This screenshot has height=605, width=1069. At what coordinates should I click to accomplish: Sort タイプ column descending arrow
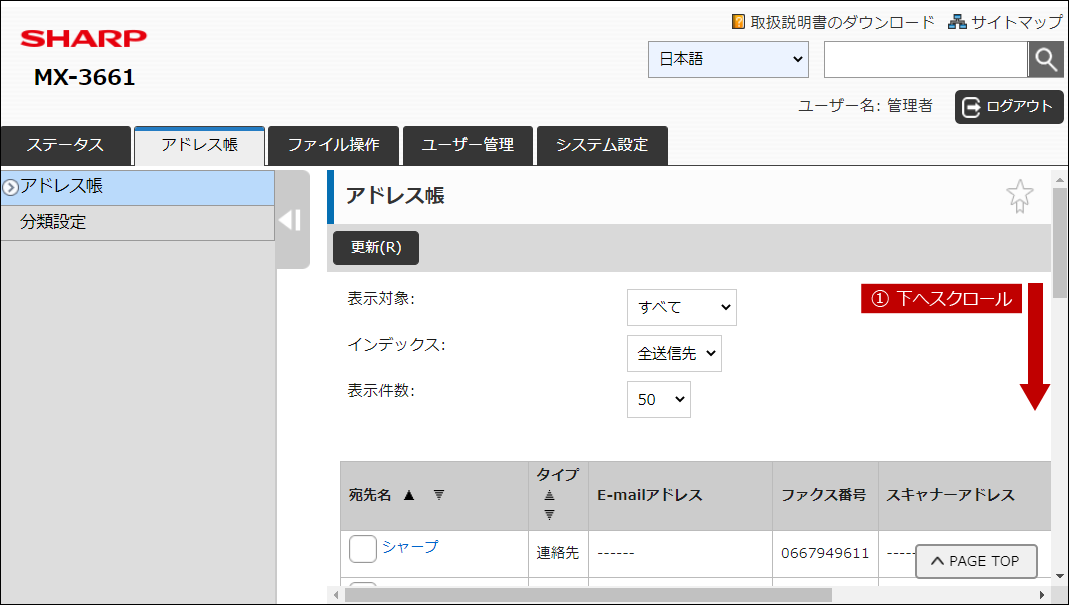(549, 514)
